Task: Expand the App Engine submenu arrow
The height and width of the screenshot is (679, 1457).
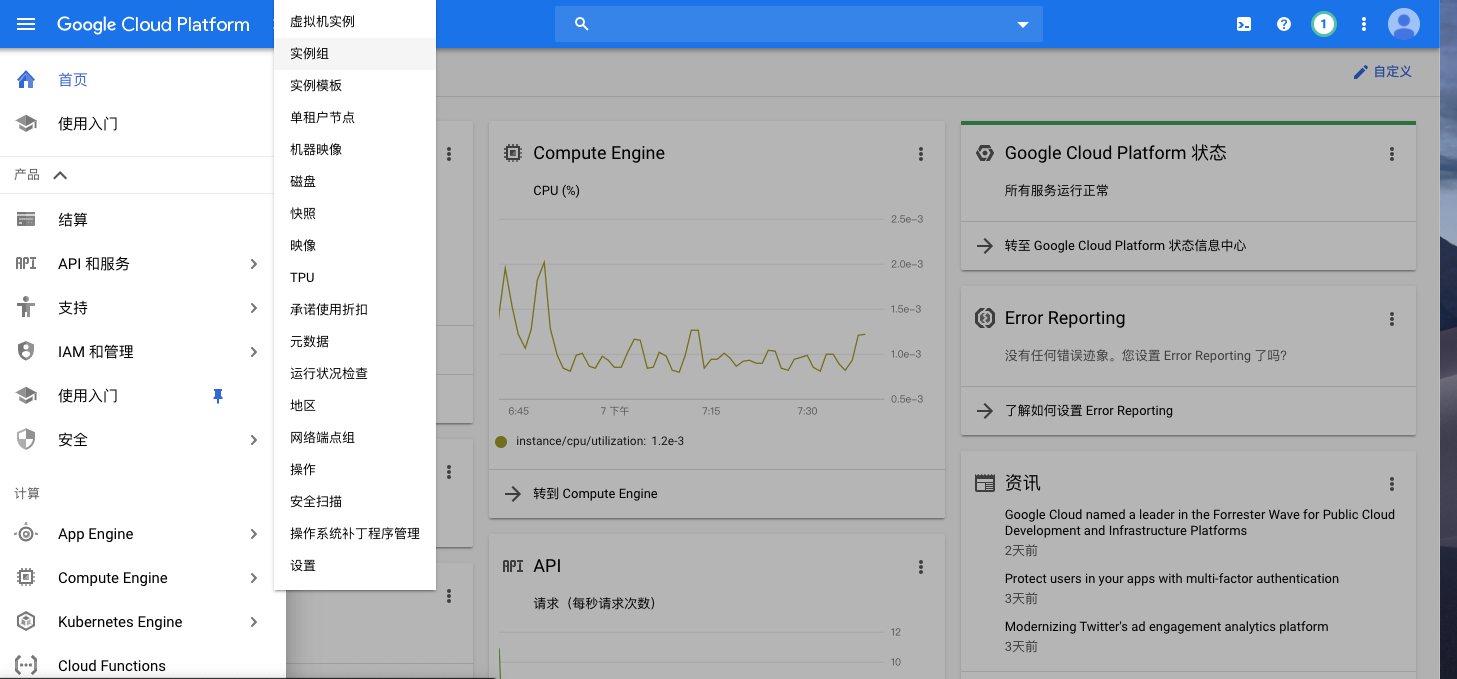Action: [x=254, y=534]
